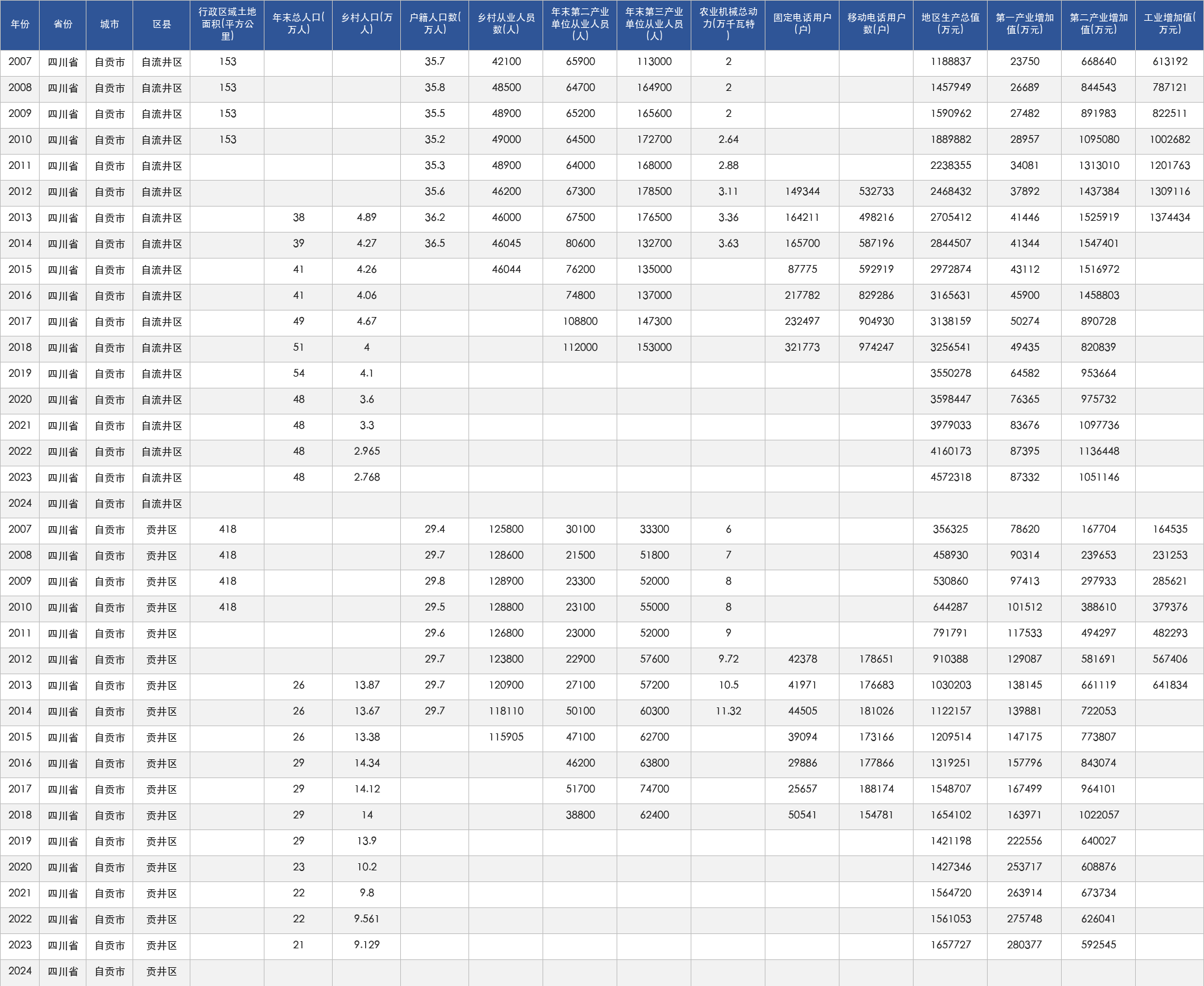1204x986 pixels.
Task: Click the 固定电话用户(户) header
Action: point(802,25)
